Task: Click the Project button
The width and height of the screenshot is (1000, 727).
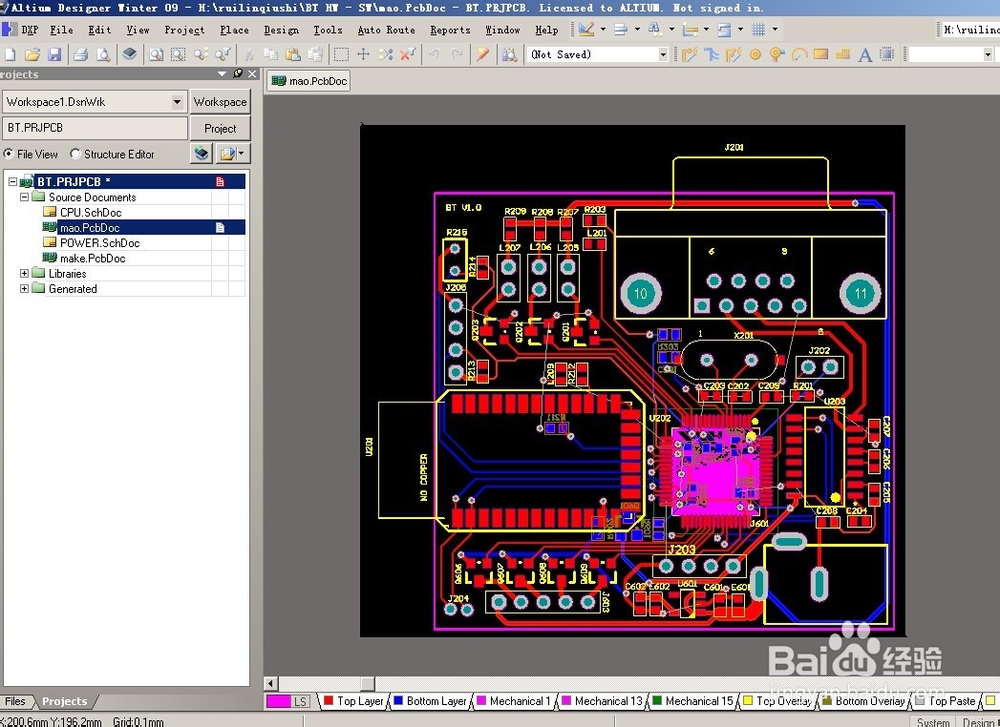Action: pyautogui.click(x=220, y=128)
